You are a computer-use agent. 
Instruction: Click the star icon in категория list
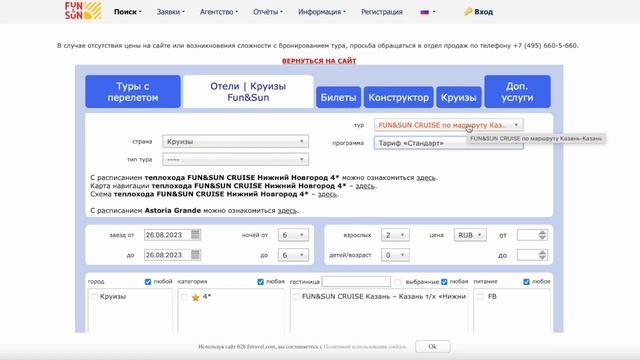pos(196,297)
